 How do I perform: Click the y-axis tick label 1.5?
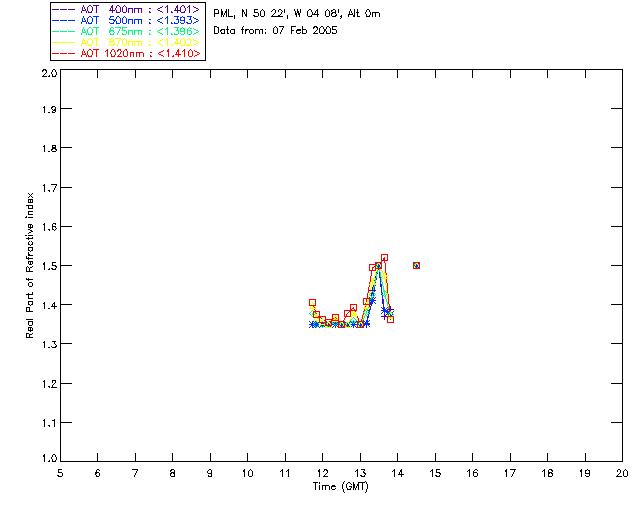click(49, 266)
